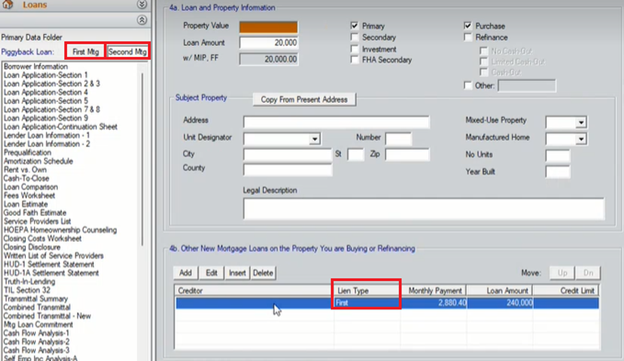Open Lender Loan Information - 1
624x361 pixels.
[x=47, y=135]
